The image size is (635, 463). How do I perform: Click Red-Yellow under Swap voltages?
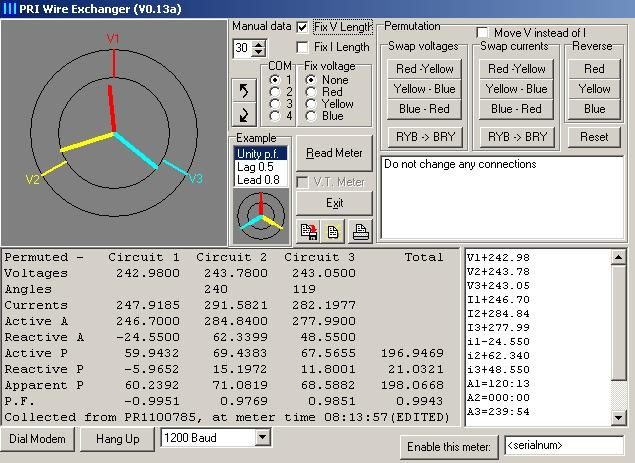click(425, 69)
